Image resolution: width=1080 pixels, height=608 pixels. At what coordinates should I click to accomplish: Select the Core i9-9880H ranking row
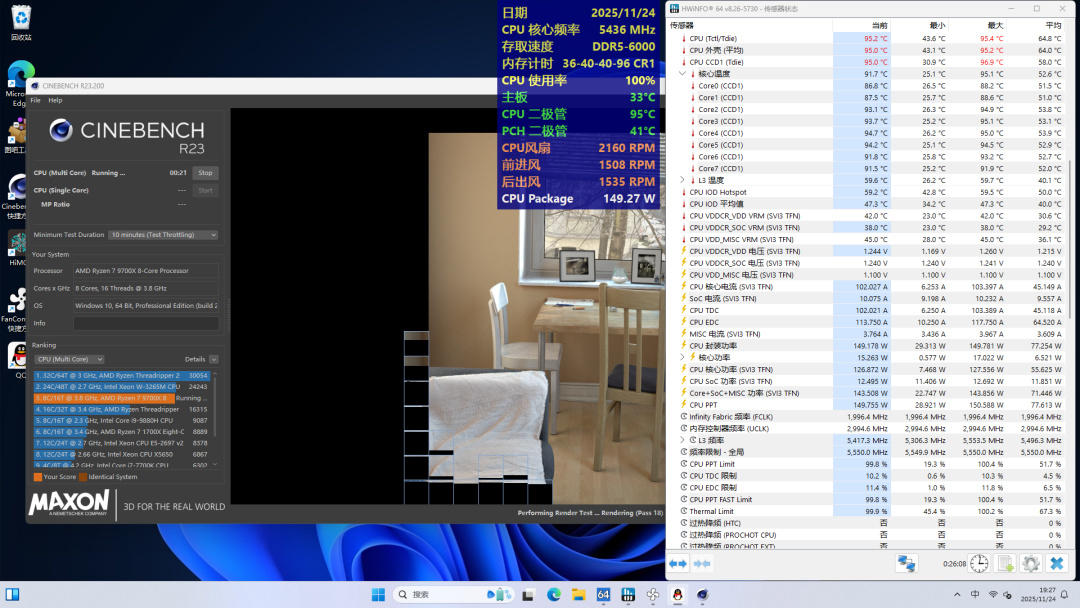tap(121, 420)
